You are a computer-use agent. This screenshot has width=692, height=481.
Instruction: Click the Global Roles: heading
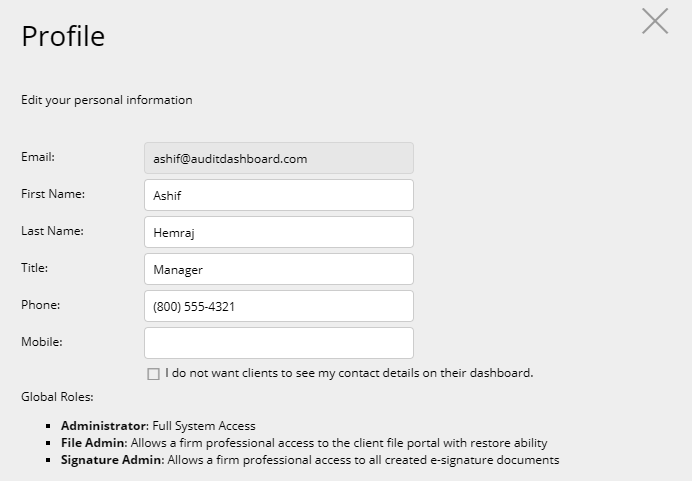pyautogui.click(x=57, y=397)
